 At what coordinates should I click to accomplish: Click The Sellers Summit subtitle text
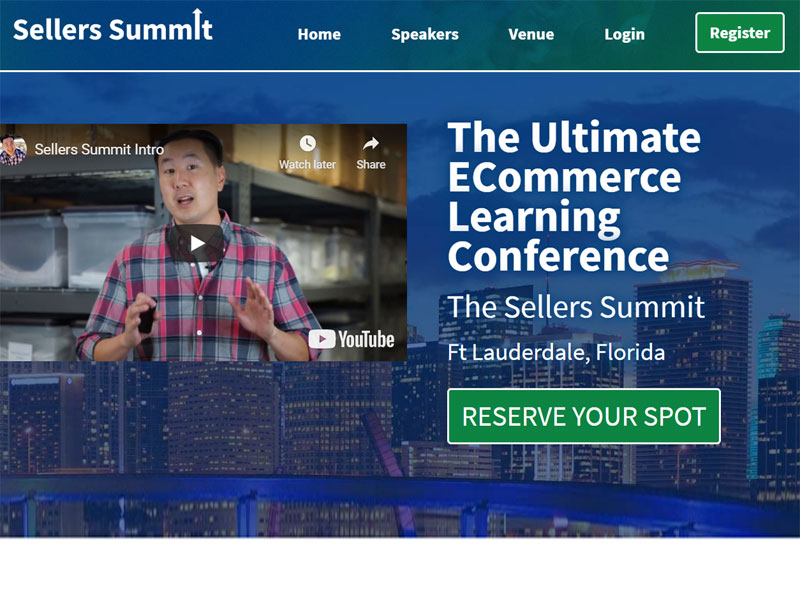[x=576, y=307]
